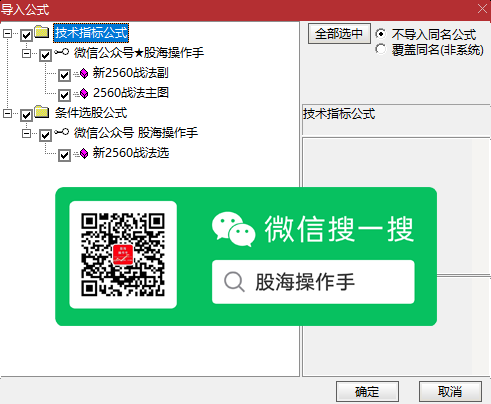Cancel the dialog with 取消
Image resolution: width=491 pixels, height=404 pixels.
pos(450,392)
